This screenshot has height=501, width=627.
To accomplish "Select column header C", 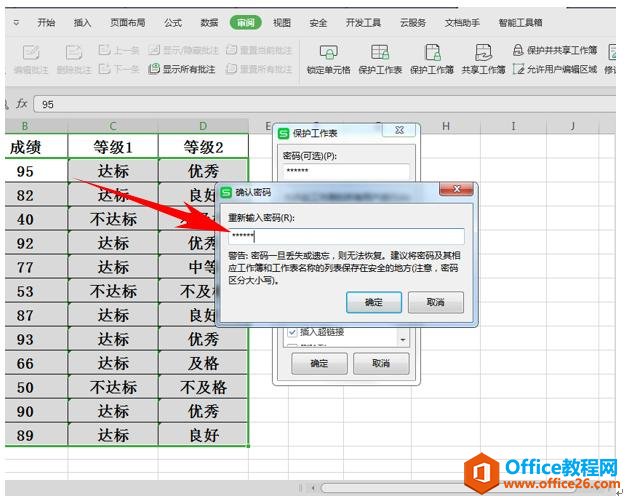I will point(113,126).
